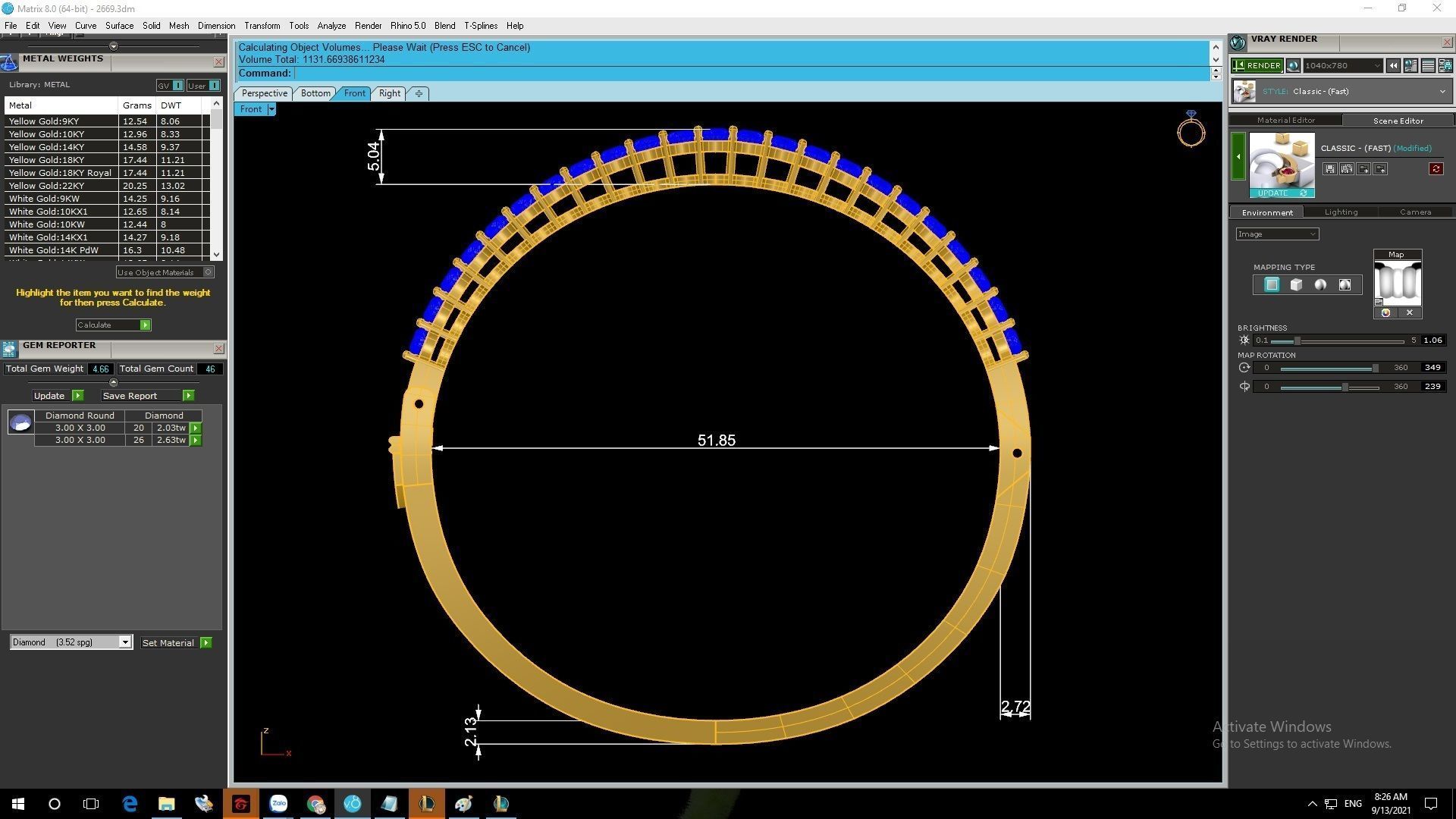
Task: Open the 1040x780 render resolution dropdown
Action: click(1342, 66)
